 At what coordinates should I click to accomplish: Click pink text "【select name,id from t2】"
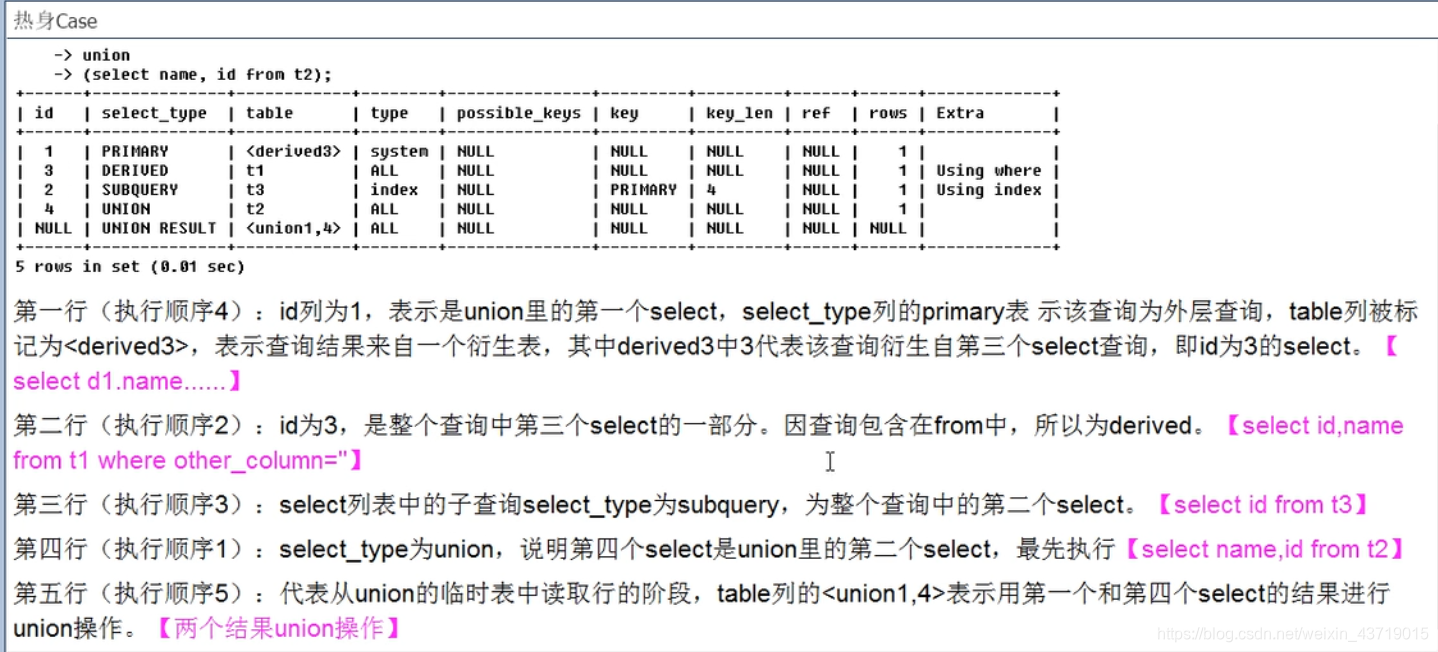click(1266, 549)
